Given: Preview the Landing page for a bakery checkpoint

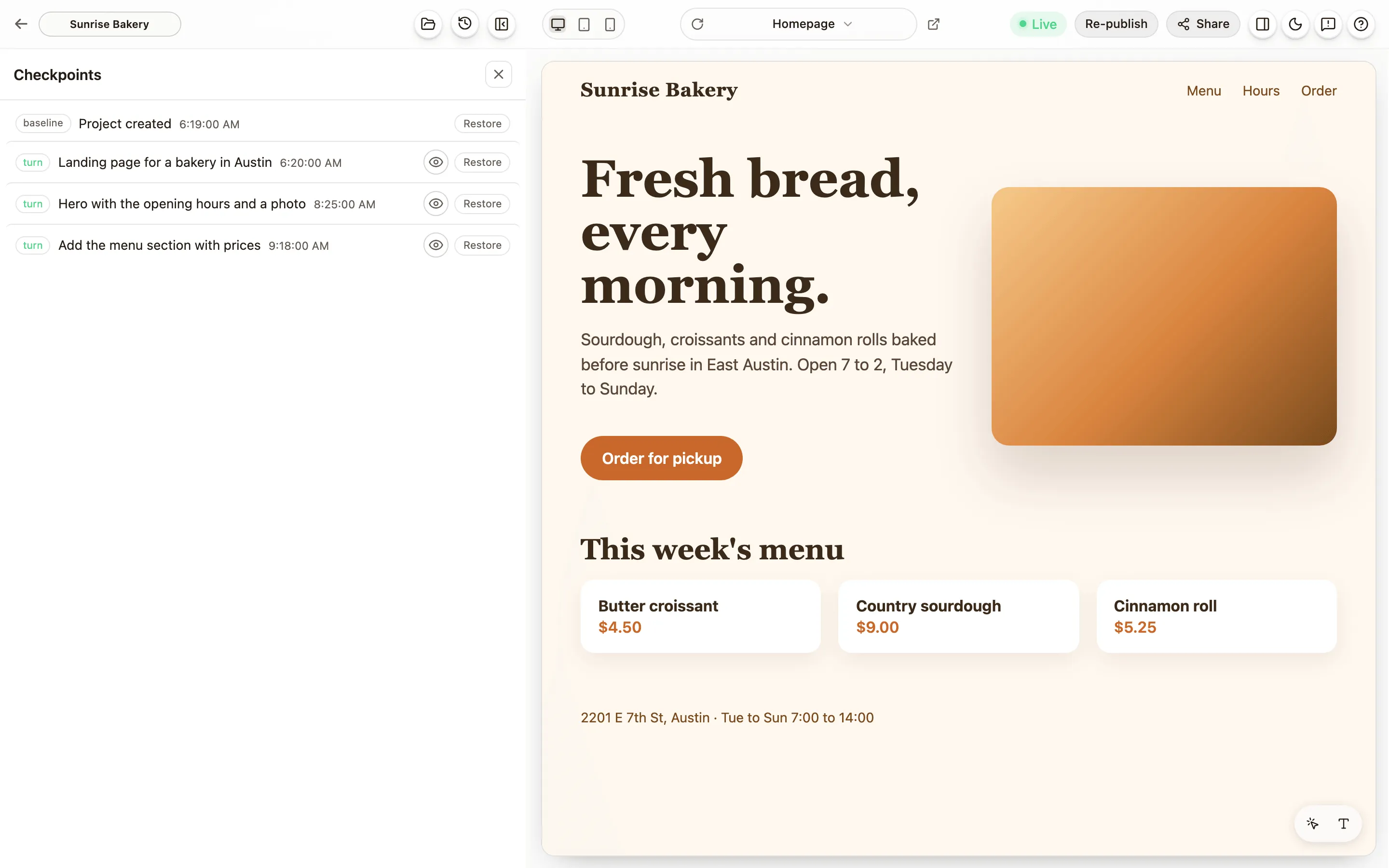Looking at the screenshot, I should click(436, 163).
